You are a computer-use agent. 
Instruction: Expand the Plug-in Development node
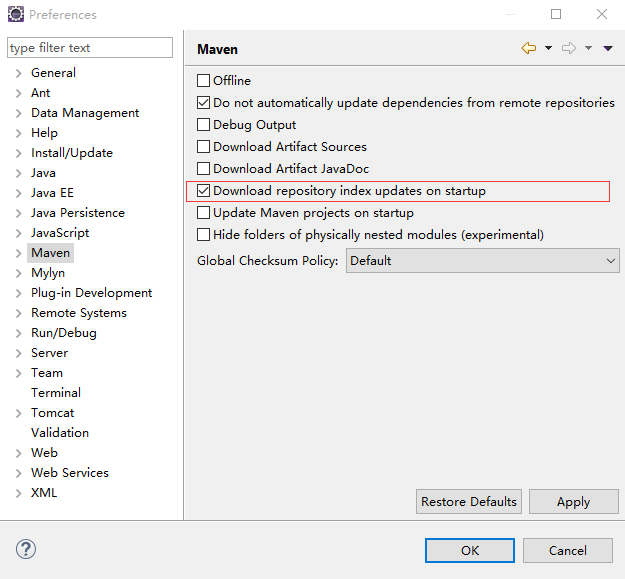pos(18,293)
